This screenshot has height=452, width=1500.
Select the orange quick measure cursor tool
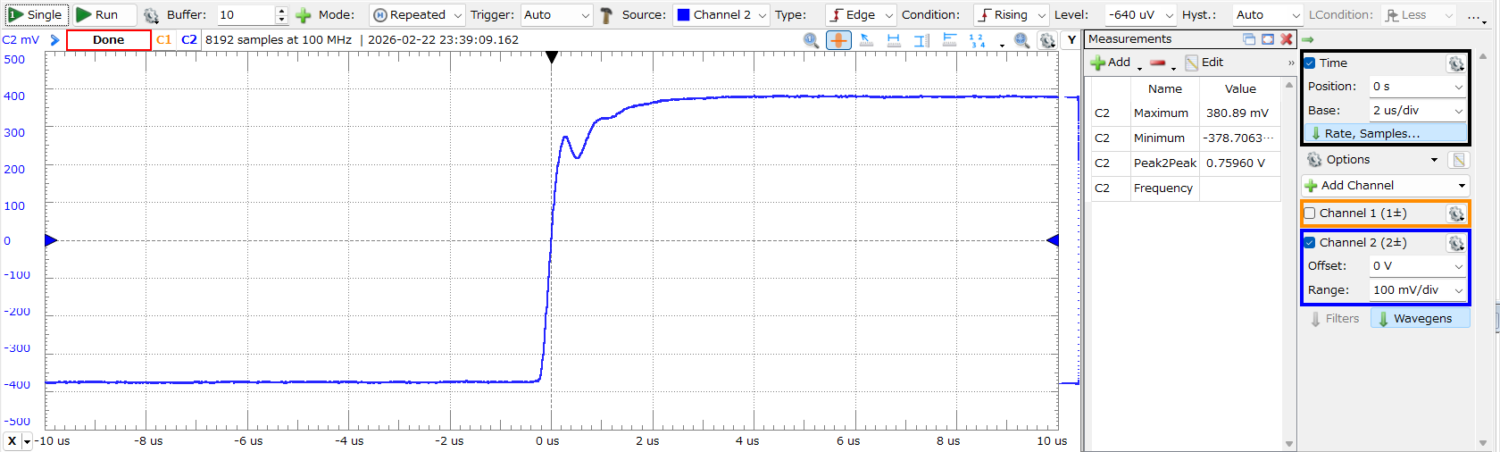[x=838, y=40]
